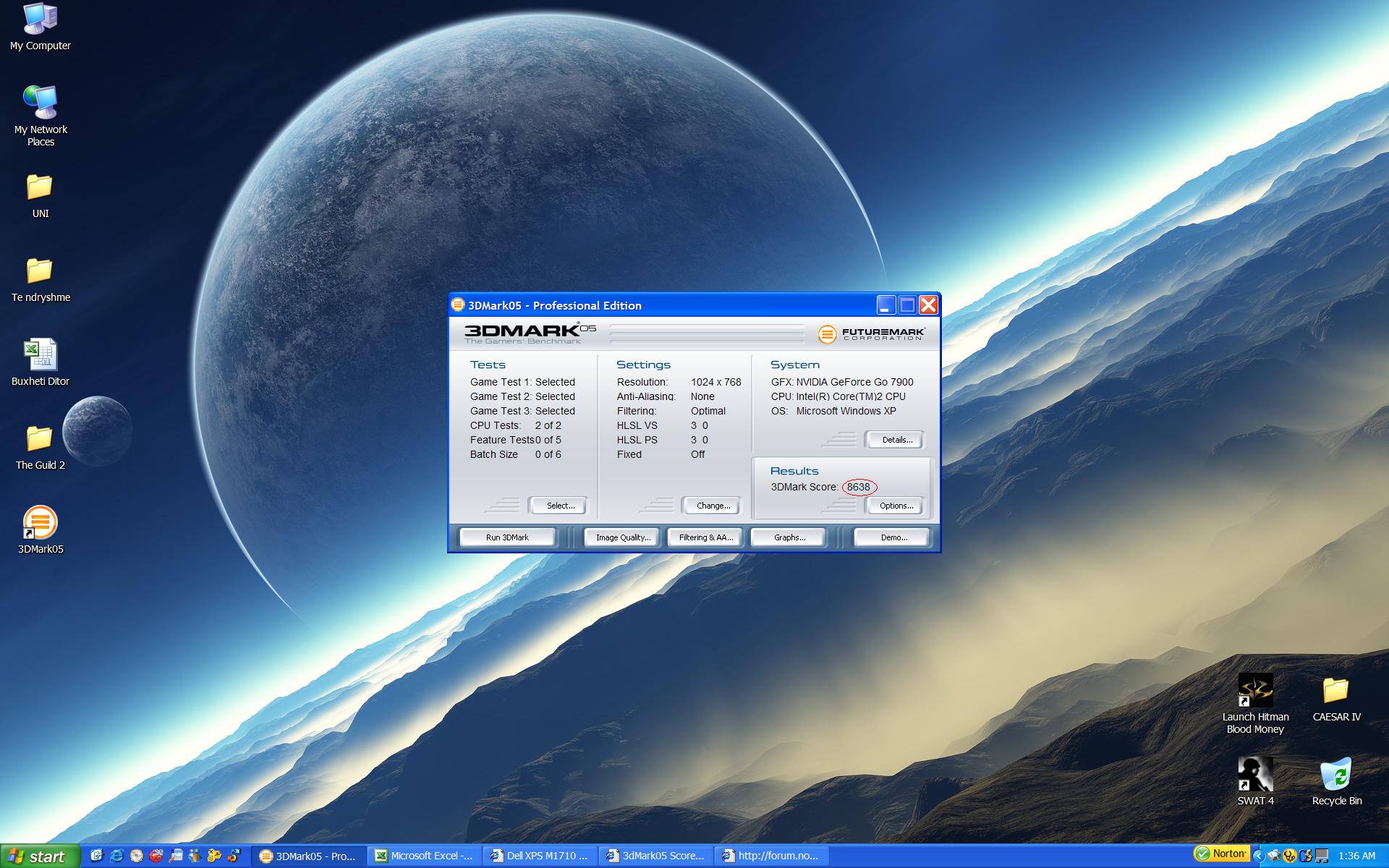1389x868 pixels.
Task: Switch to Dell XPS M1710 taskbar window
Action: point(540,856)
